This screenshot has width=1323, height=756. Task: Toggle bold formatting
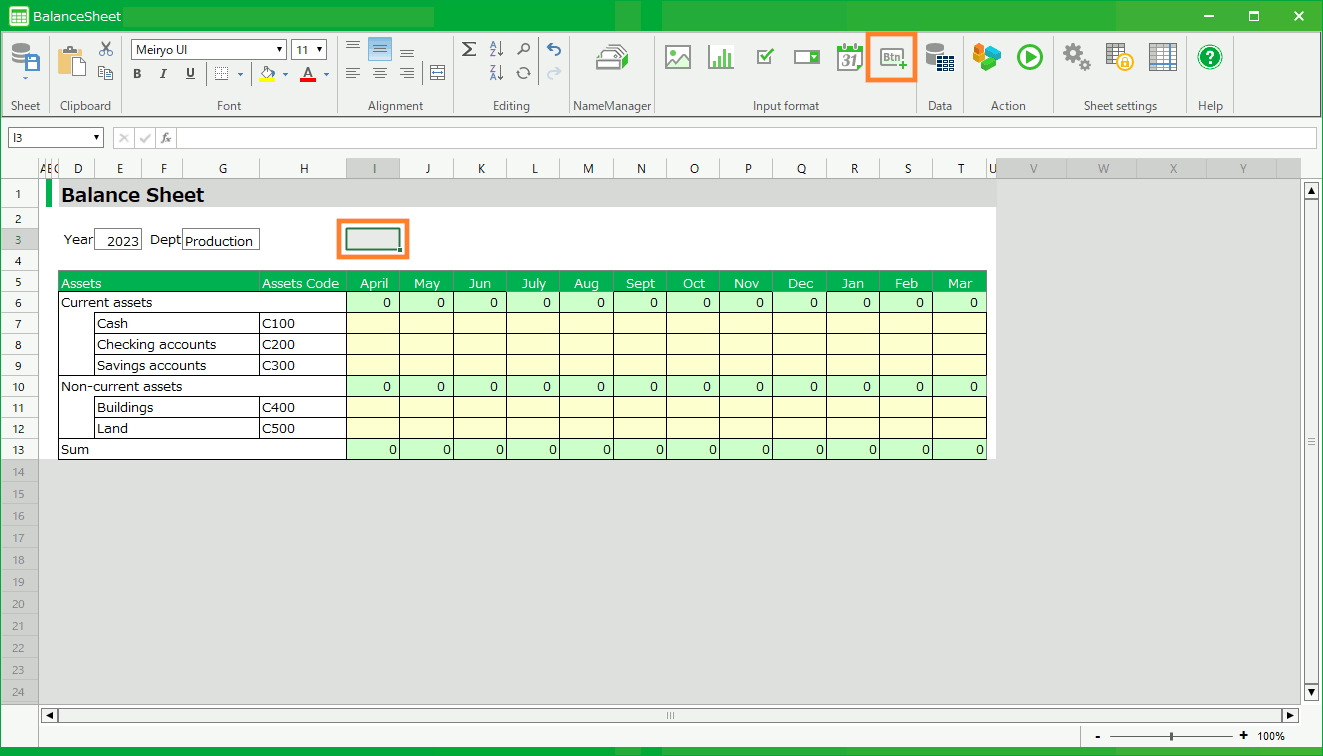click(137, 74)
